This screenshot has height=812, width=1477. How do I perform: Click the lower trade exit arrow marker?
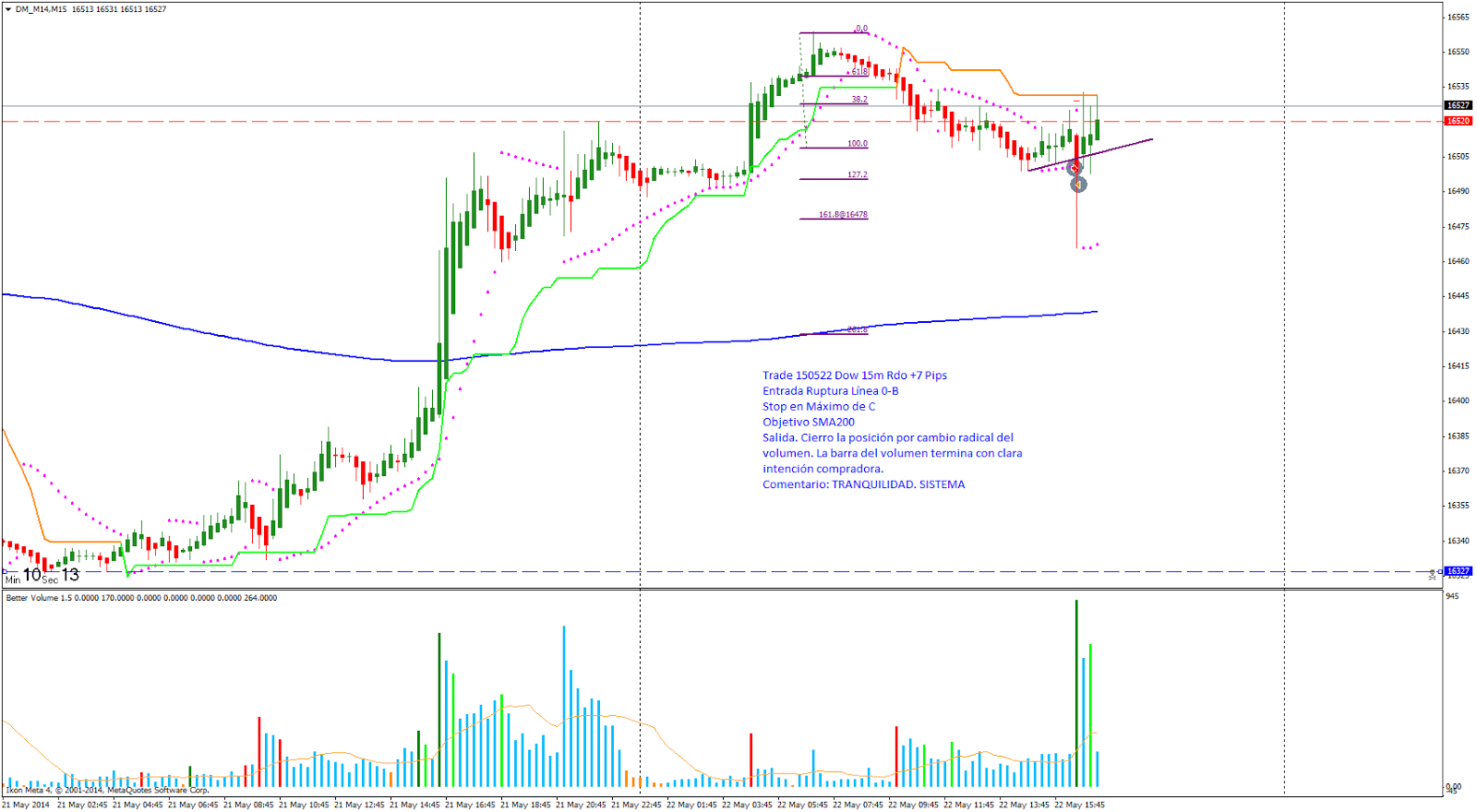[1078, 185]
